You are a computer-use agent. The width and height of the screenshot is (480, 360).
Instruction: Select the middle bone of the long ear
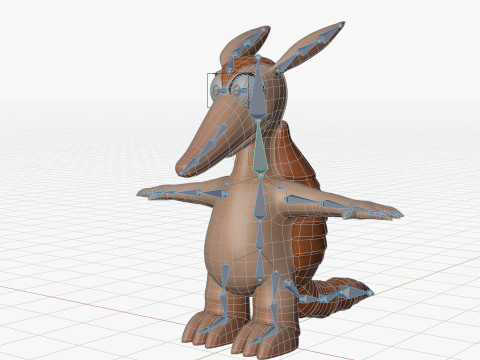tap(308, 49)
